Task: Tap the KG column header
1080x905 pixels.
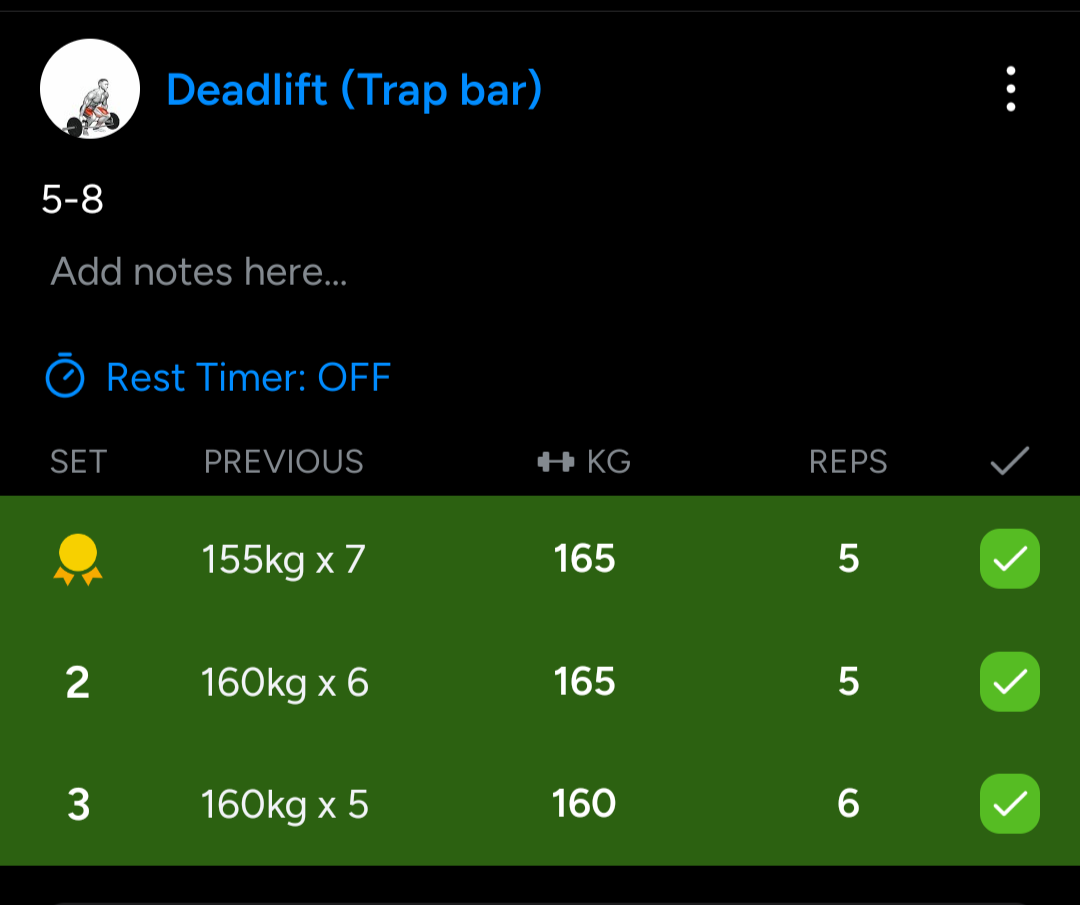Action: tap(607, 461)
